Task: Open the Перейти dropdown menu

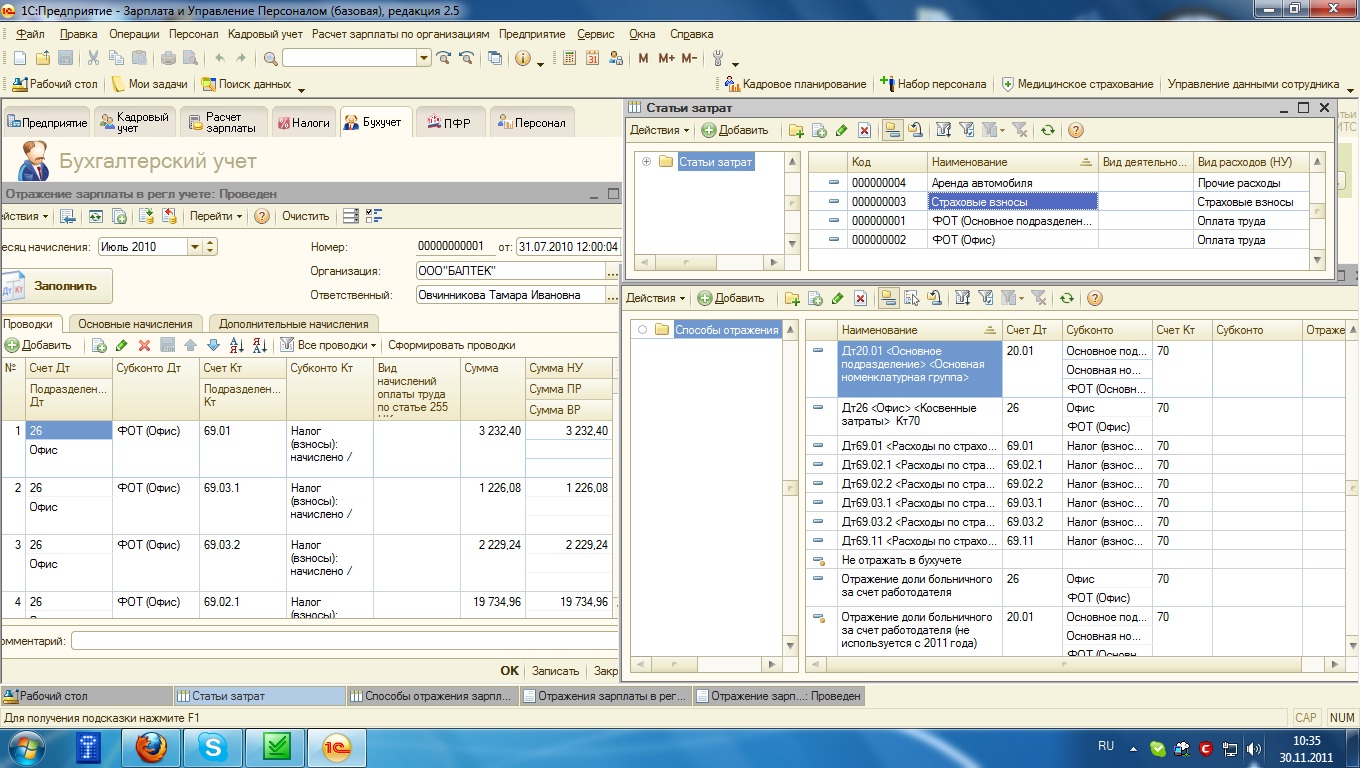Action: click(x=216, y=216)
